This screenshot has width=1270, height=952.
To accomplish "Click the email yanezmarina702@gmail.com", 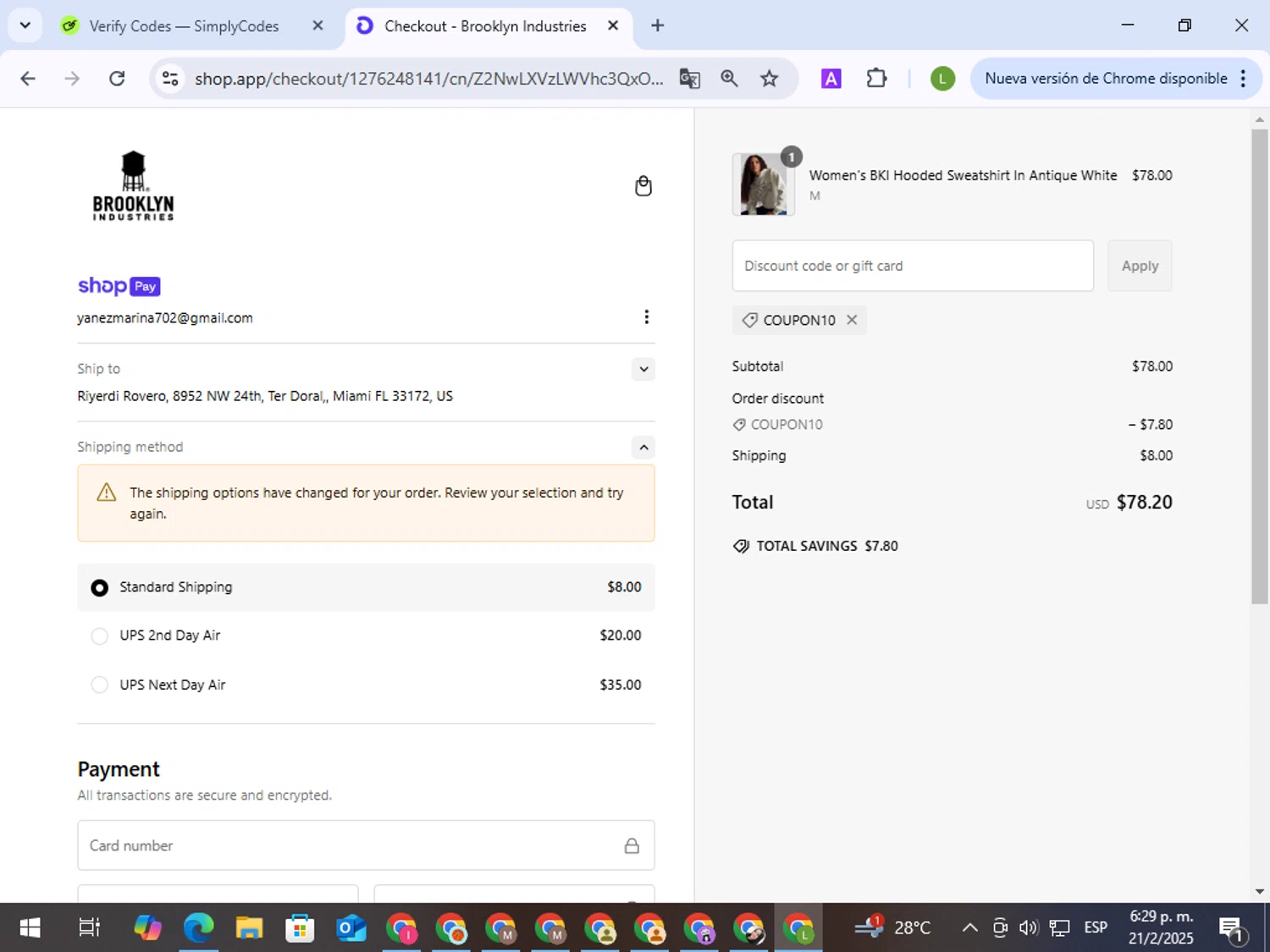I will 165,318.
